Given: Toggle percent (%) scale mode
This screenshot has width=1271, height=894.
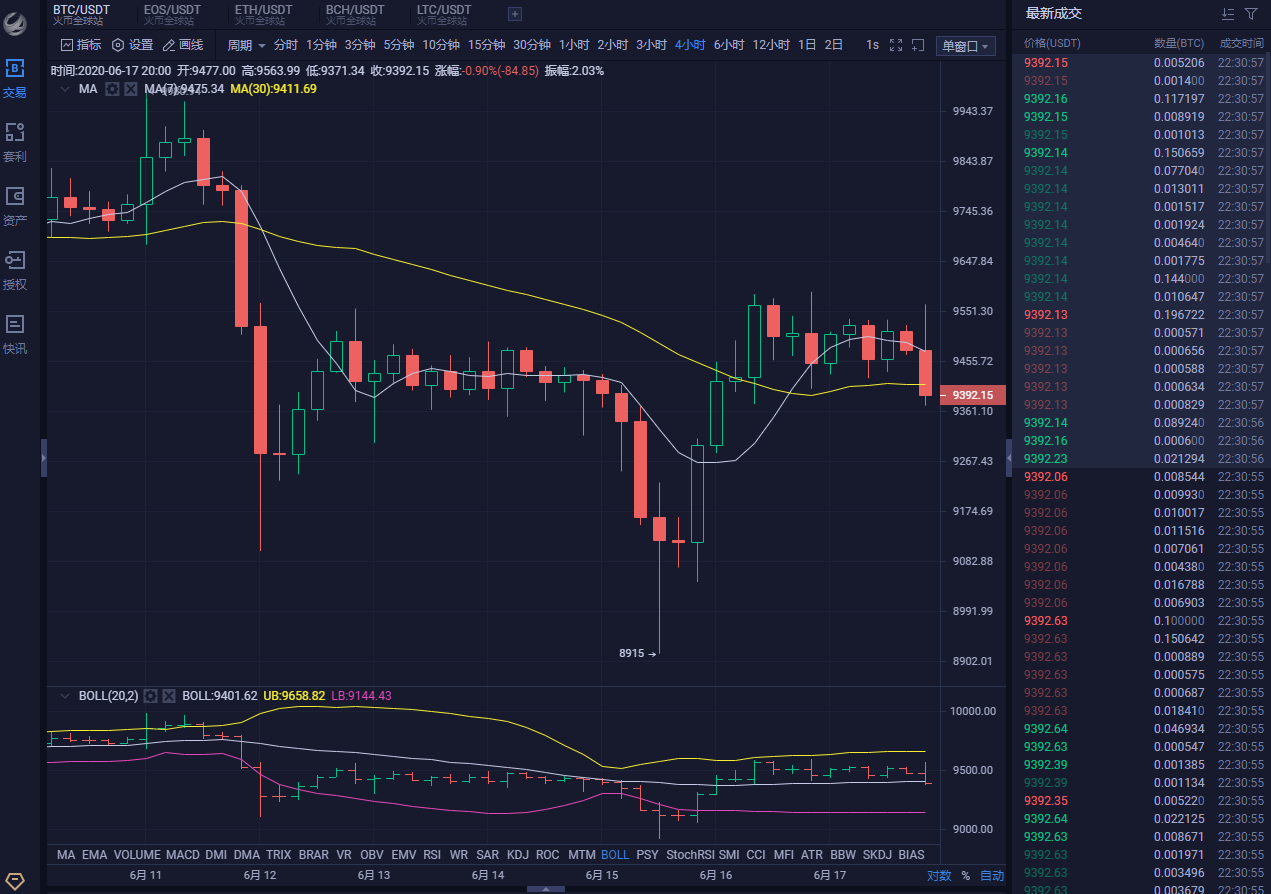Looking at the screenshot, I should point(965,875).
